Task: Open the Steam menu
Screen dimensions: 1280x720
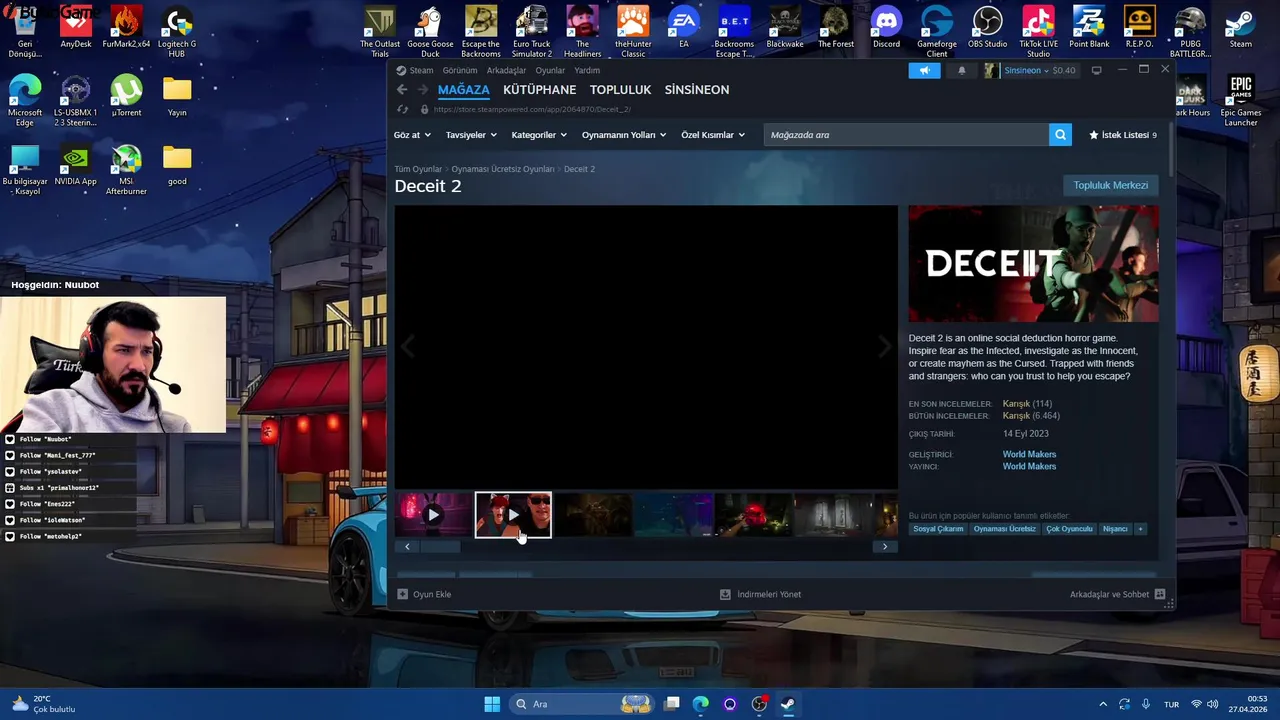Action: 415,70
